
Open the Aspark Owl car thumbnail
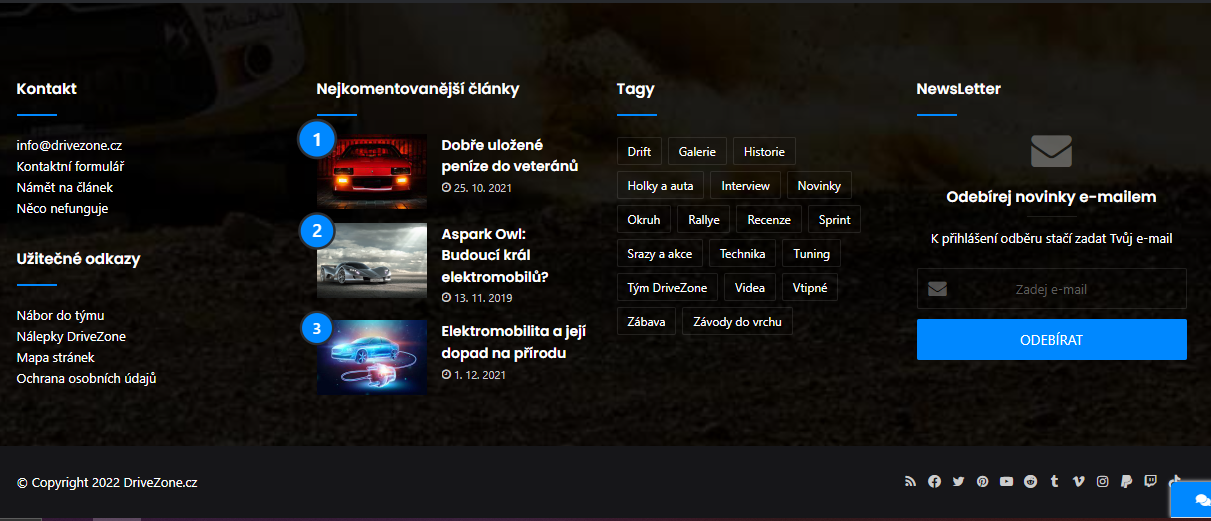(372, 260)
